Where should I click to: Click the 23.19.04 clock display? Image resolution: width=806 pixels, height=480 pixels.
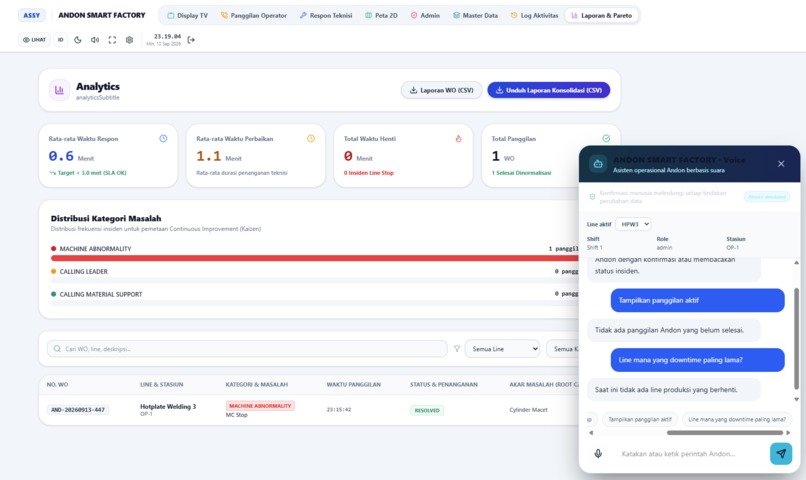click(167, 36)
